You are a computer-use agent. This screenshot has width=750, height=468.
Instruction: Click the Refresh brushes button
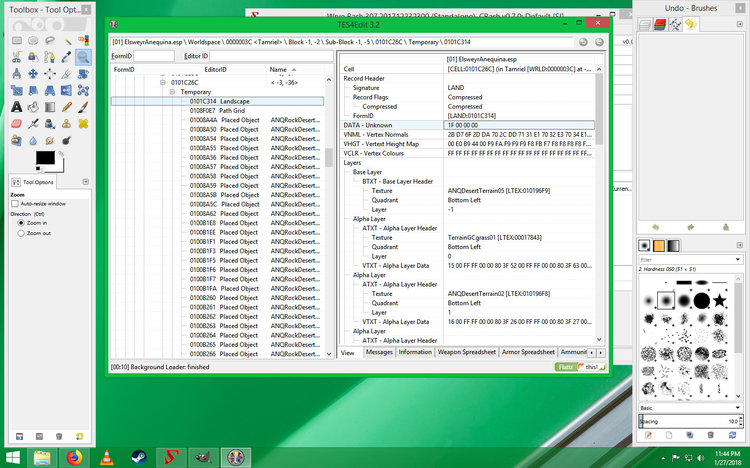click(x=732, y=435)
